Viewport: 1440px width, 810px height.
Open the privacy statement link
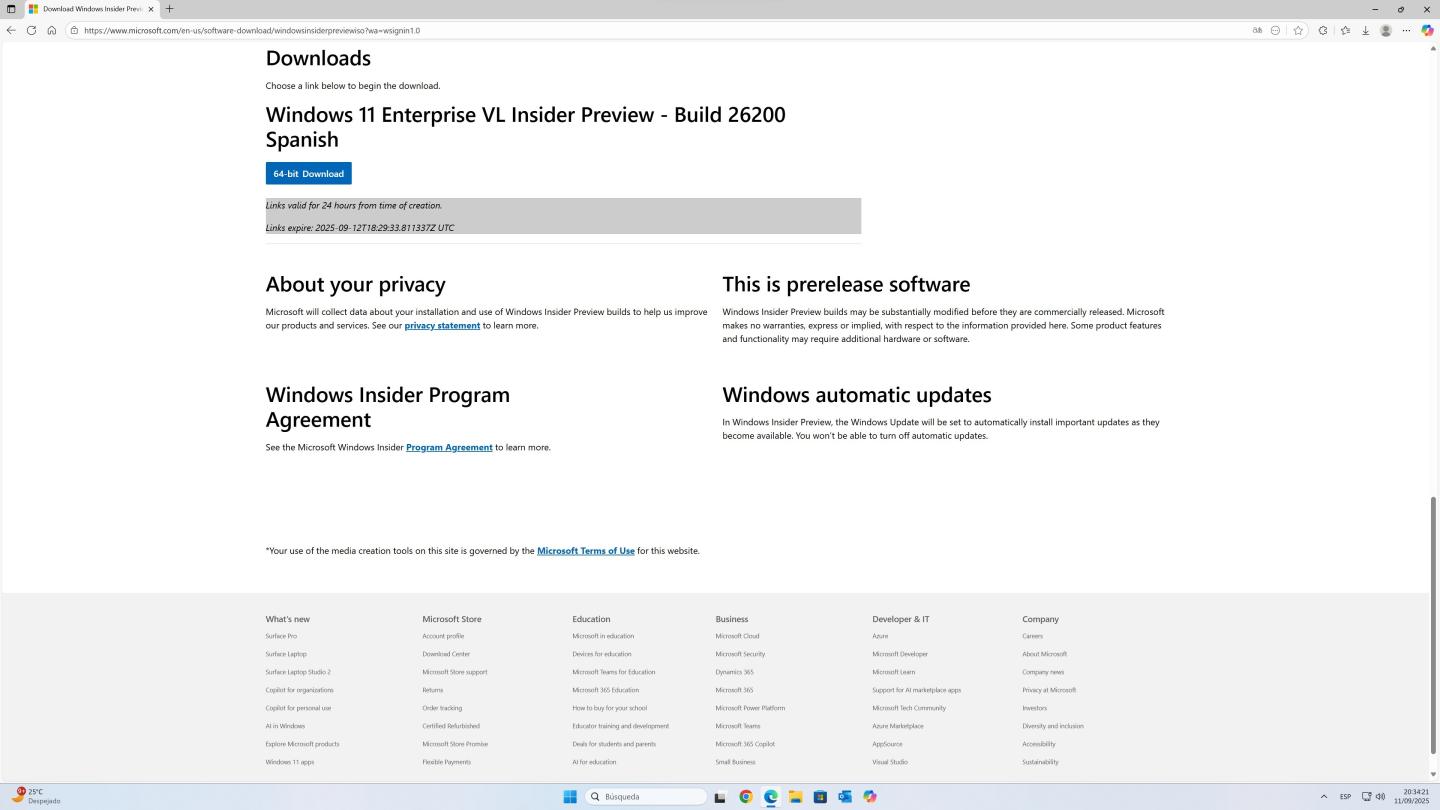tap(442, 326)
